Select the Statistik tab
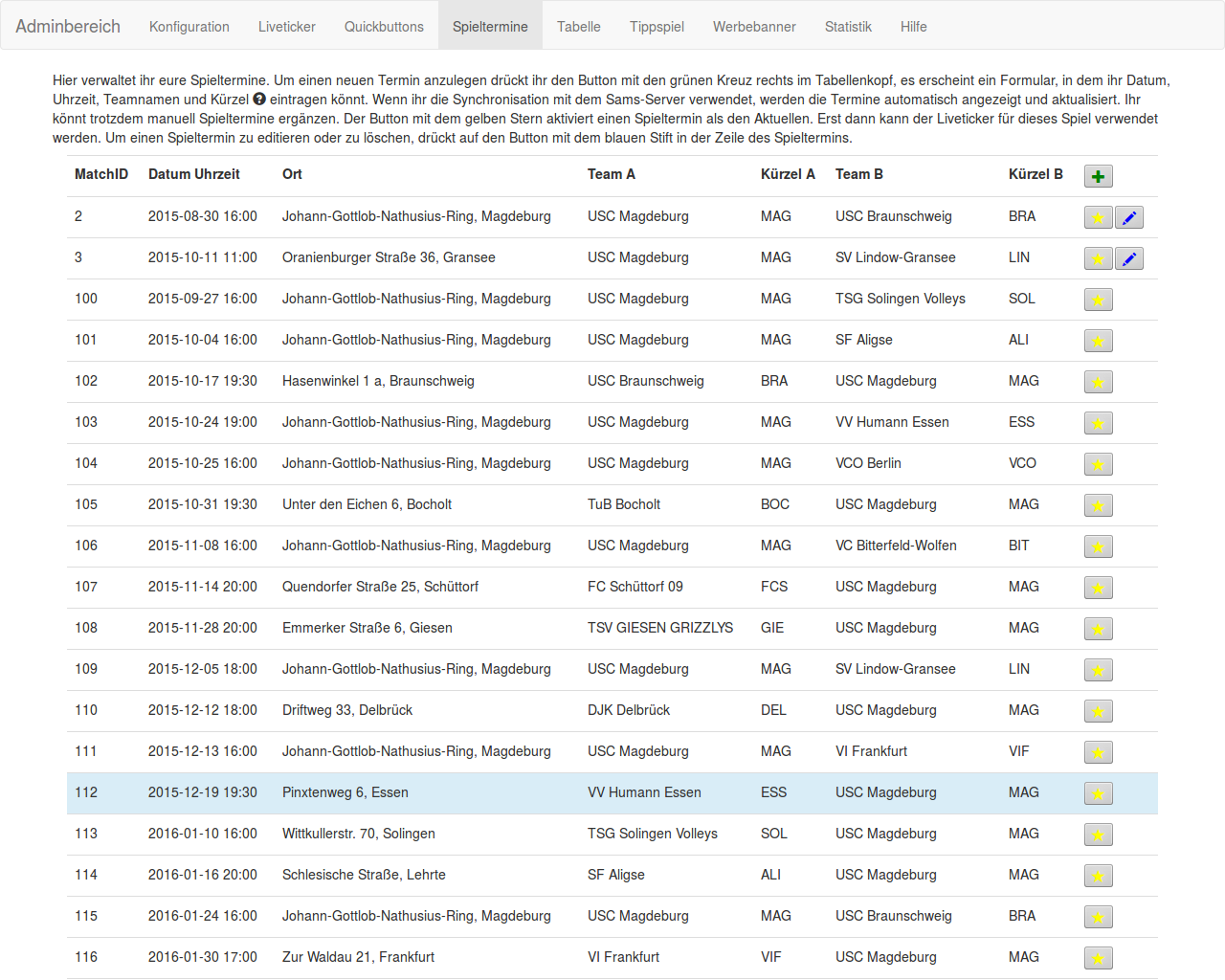This screenshot has height=980, width=1225. 848,27
